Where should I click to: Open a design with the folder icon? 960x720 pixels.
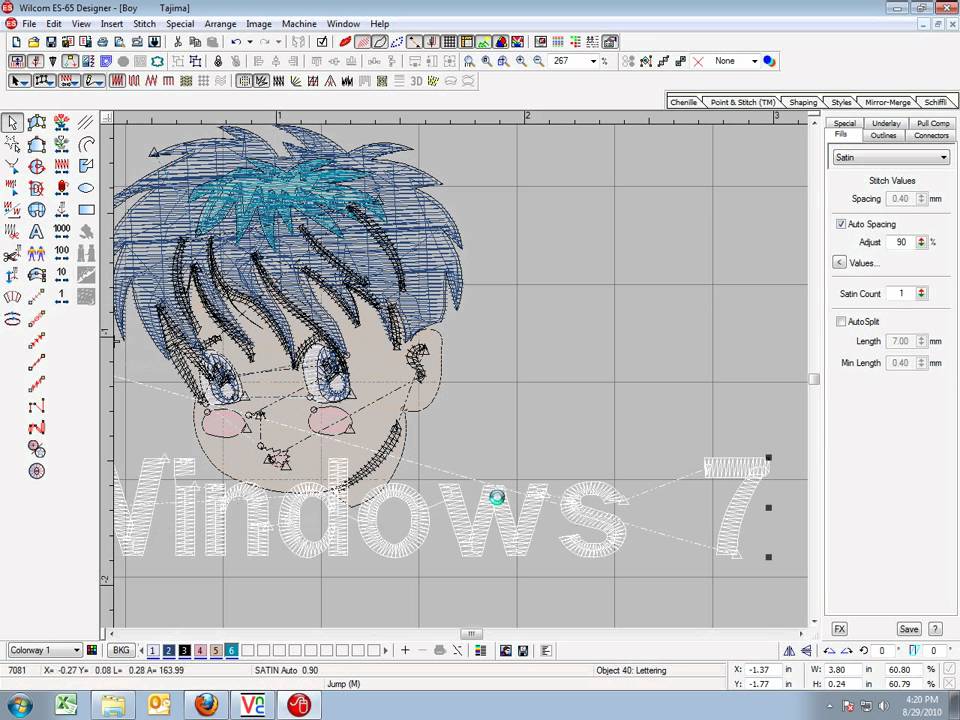point(34,42)
